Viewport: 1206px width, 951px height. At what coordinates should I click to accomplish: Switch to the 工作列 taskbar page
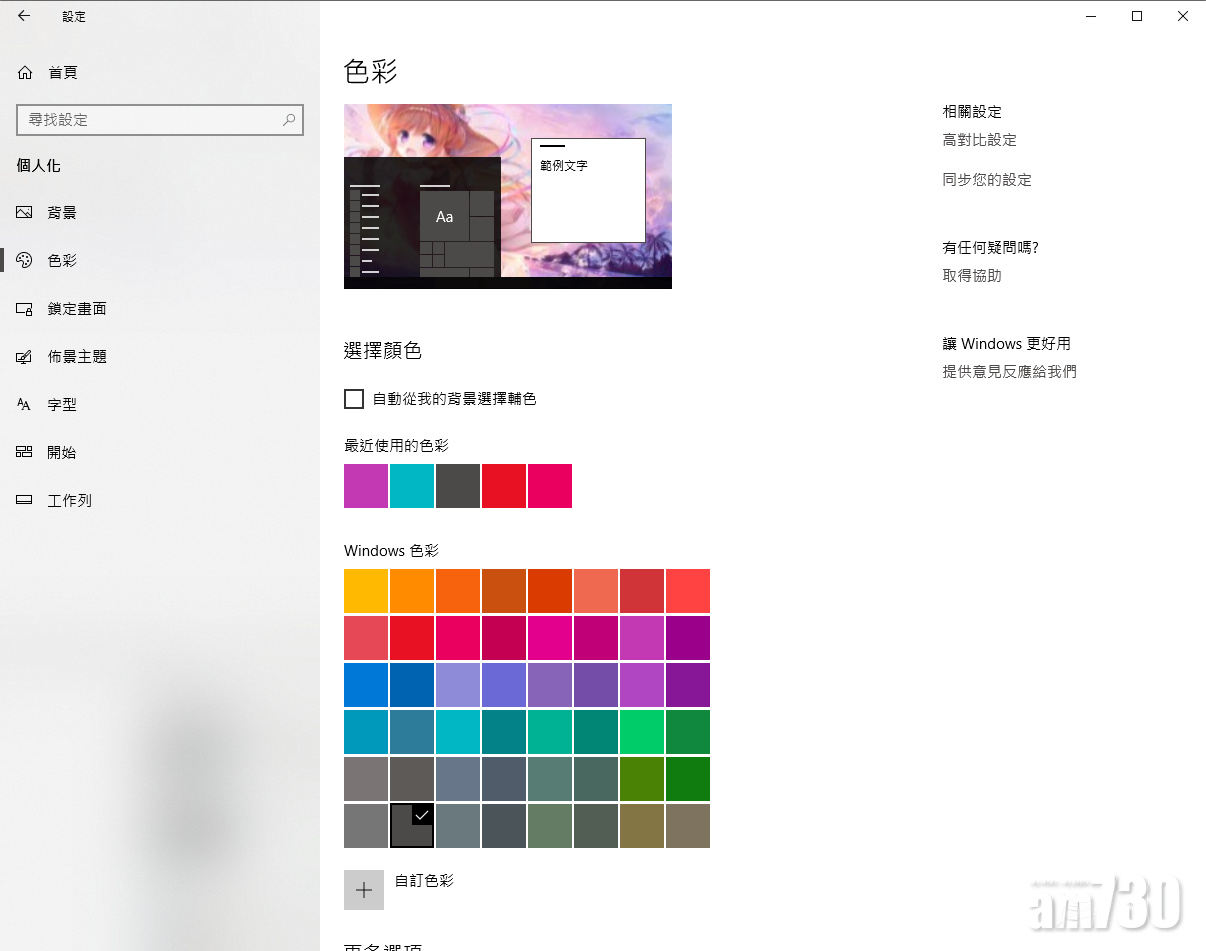(x=69, y=501)
